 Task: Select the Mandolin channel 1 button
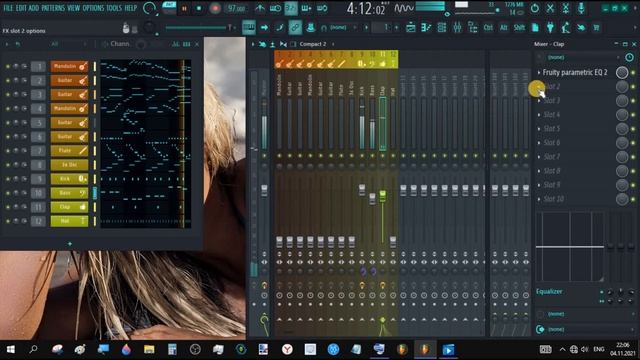[69, 66]
